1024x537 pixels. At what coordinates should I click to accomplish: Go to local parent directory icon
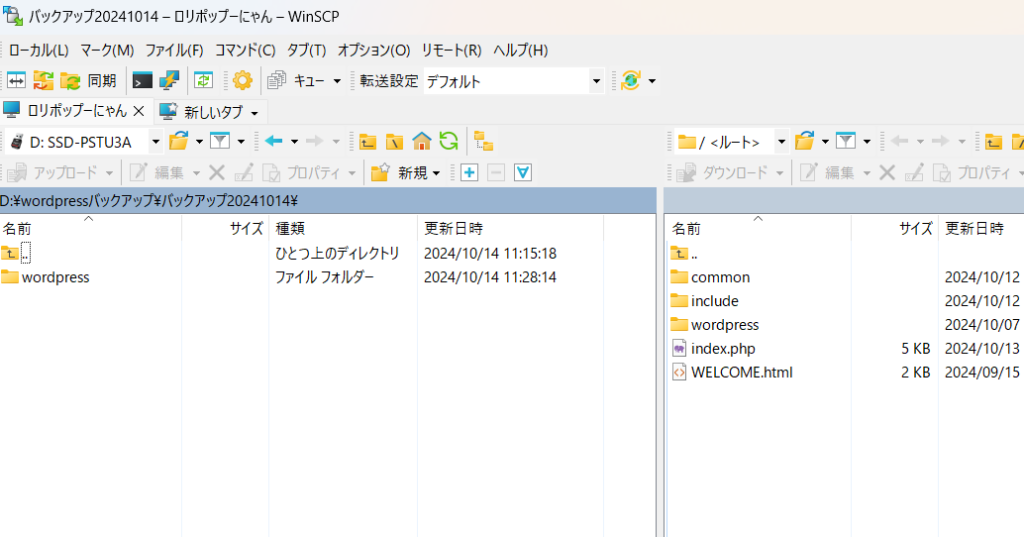pyautogui.click(x=368, y=141)
